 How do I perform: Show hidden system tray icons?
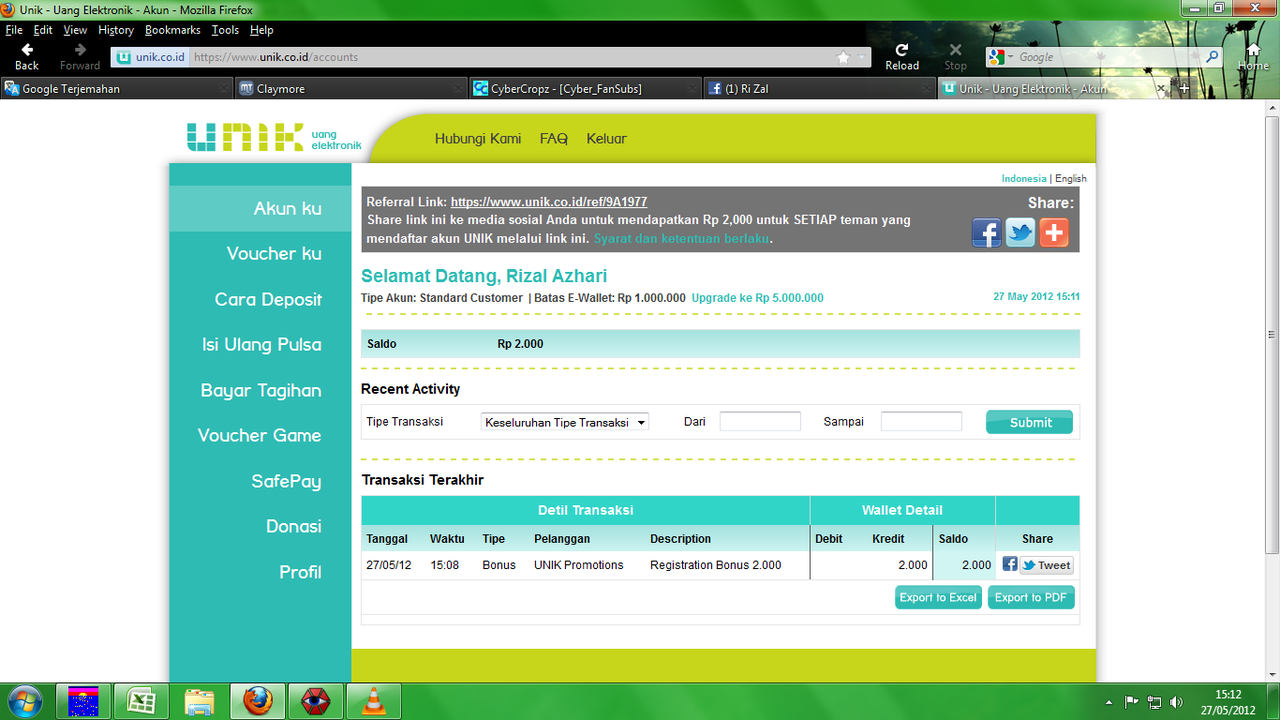[x=1109, y=702]
